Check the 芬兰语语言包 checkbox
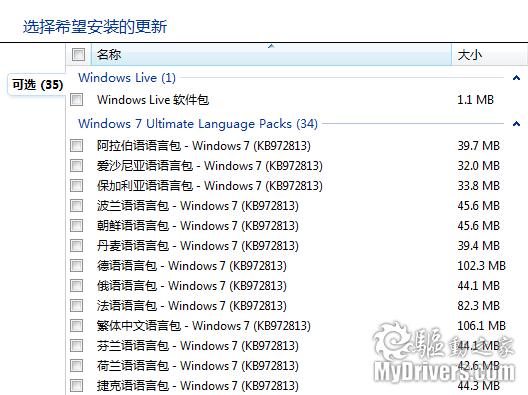The height and width of the screenshot is (395, 528). click(x=76, y=345)
